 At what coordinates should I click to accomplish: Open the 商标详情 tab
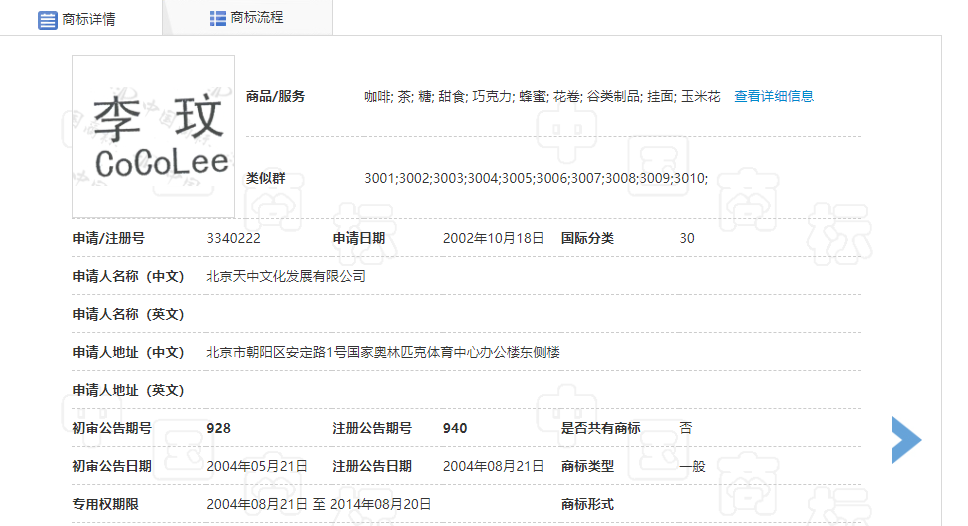click(81, 19)
